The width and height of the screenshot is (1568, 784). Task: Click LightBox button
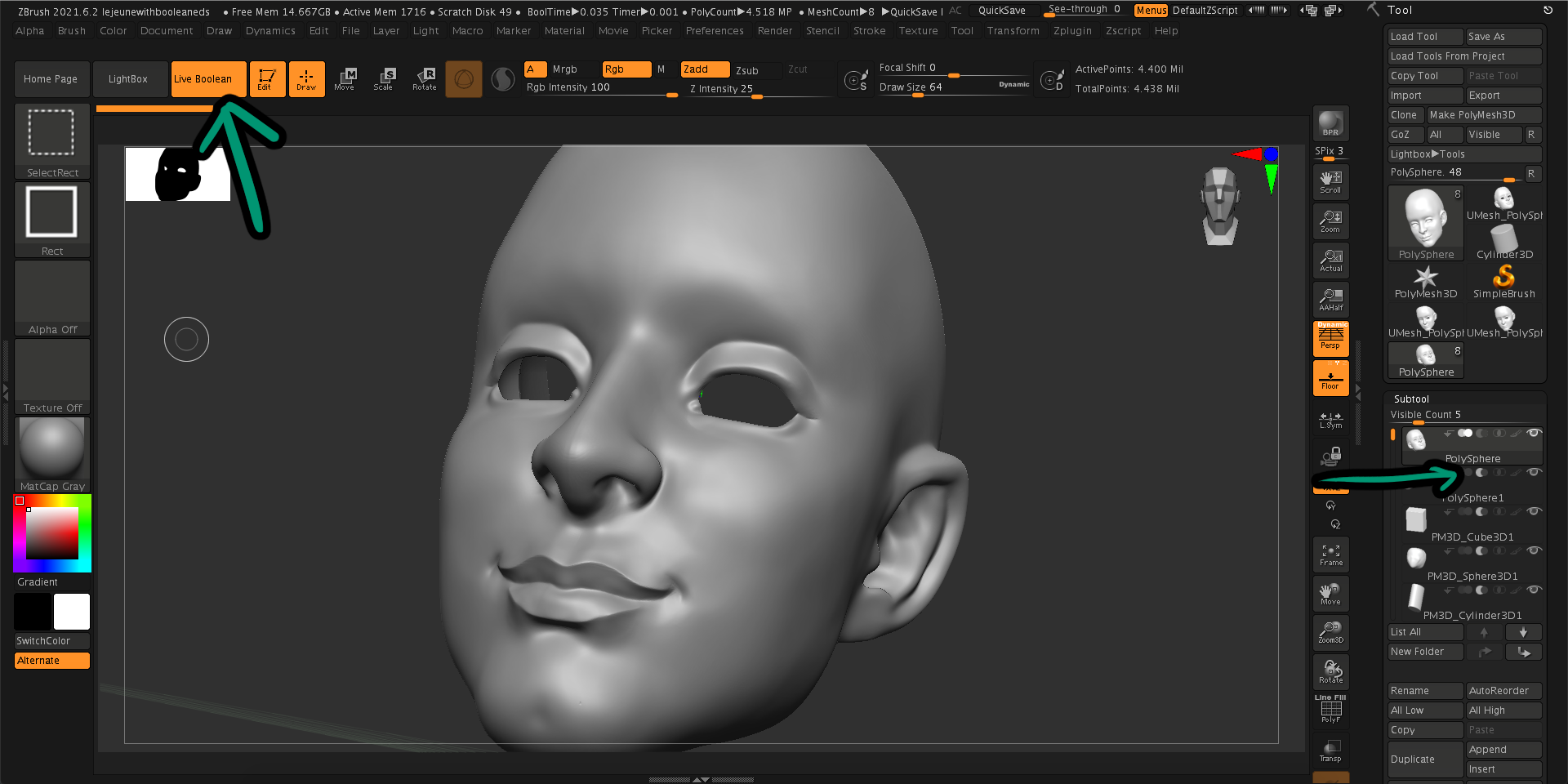tap(131, 79)
